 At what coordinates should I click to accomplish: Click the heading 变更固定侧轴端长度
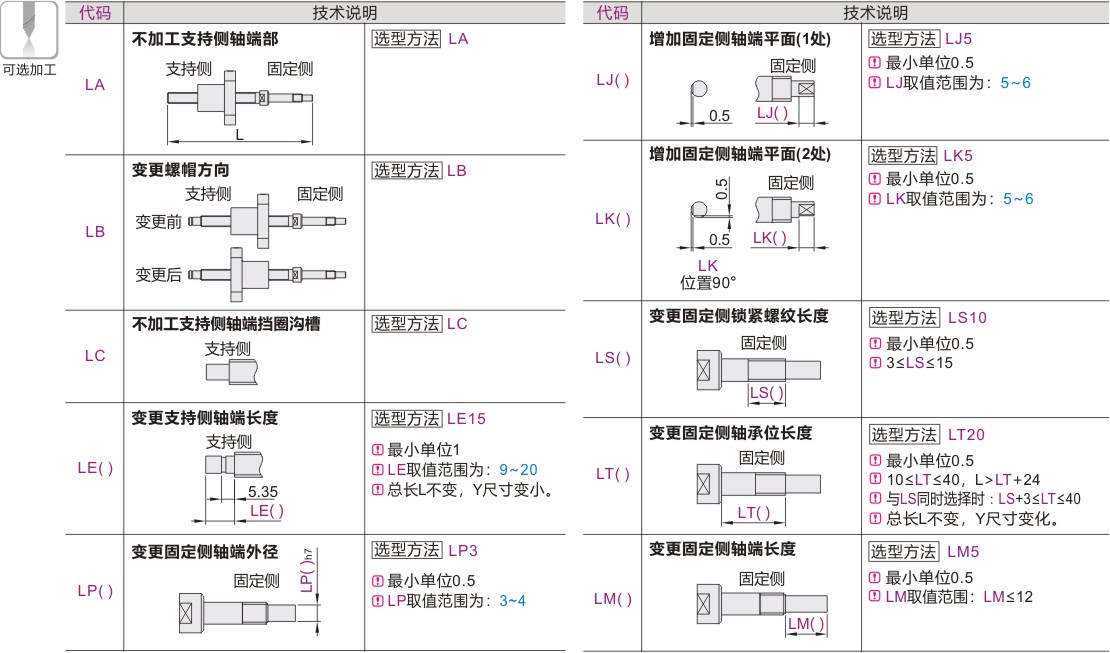point(722,549)
